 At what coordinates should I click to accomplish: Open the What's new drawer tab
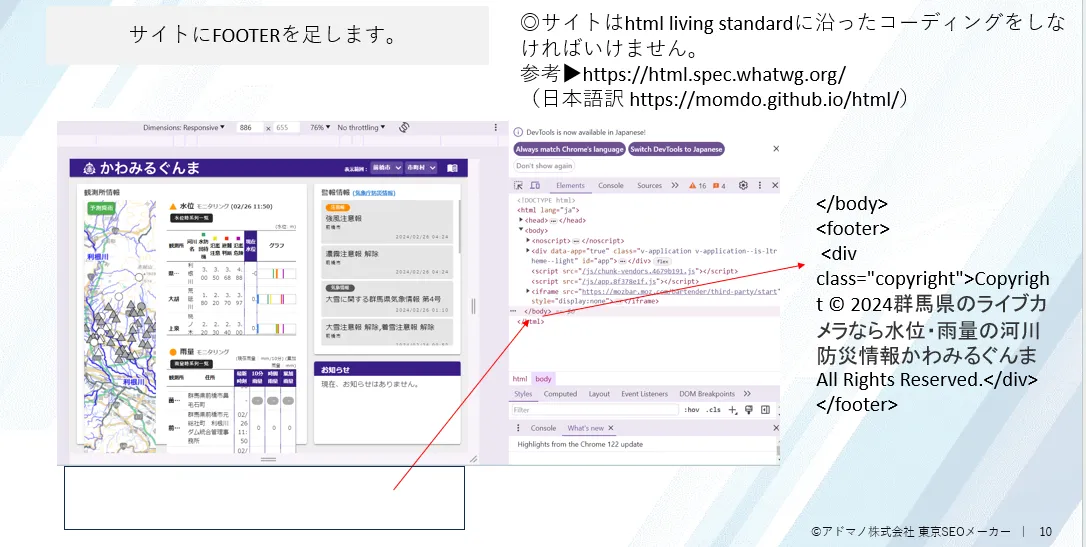pos(586,428)
